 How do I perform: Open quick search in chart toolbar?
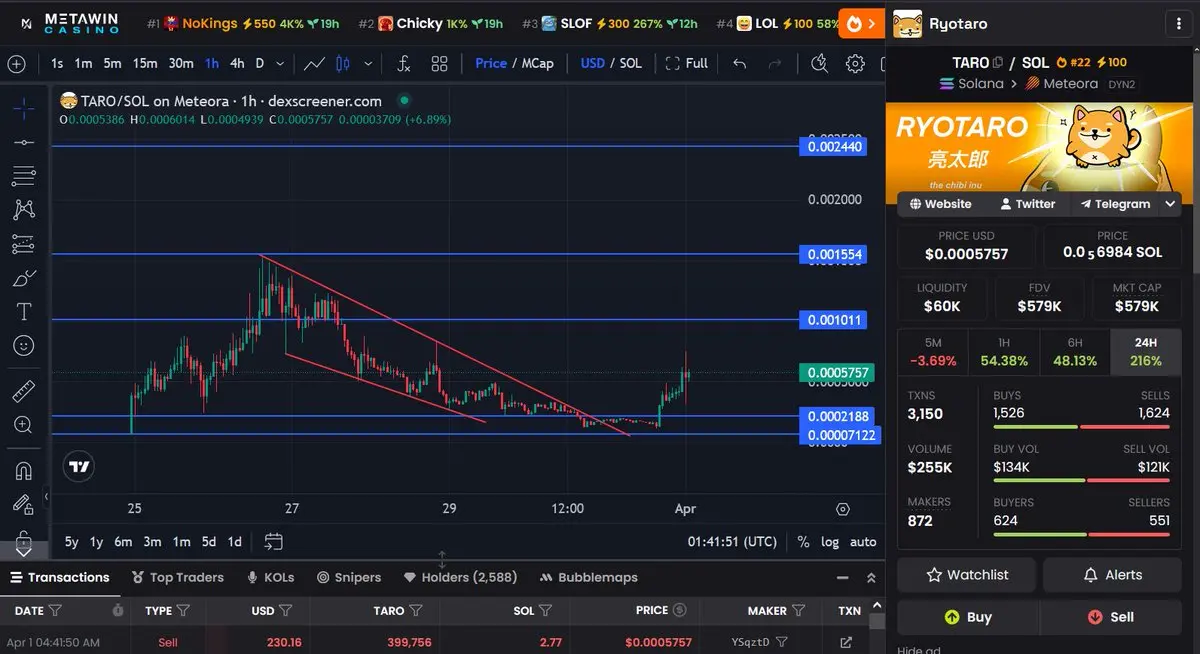(x=819, y=63)
